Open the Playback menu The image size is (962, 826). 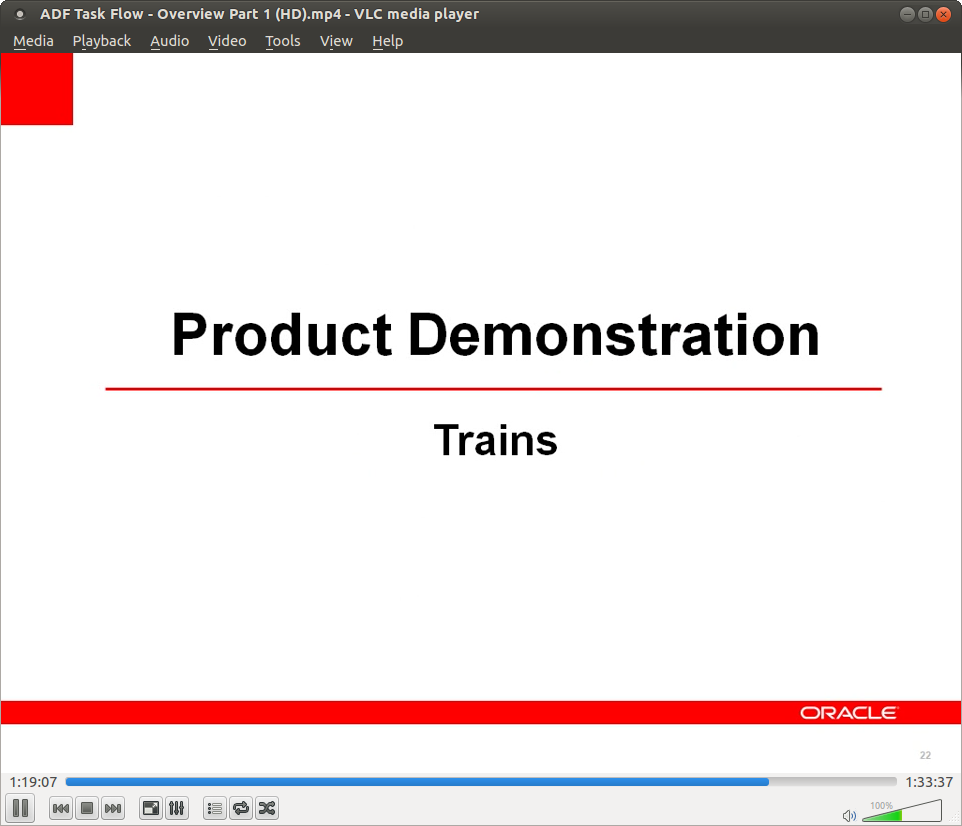[x=101, y=41]
